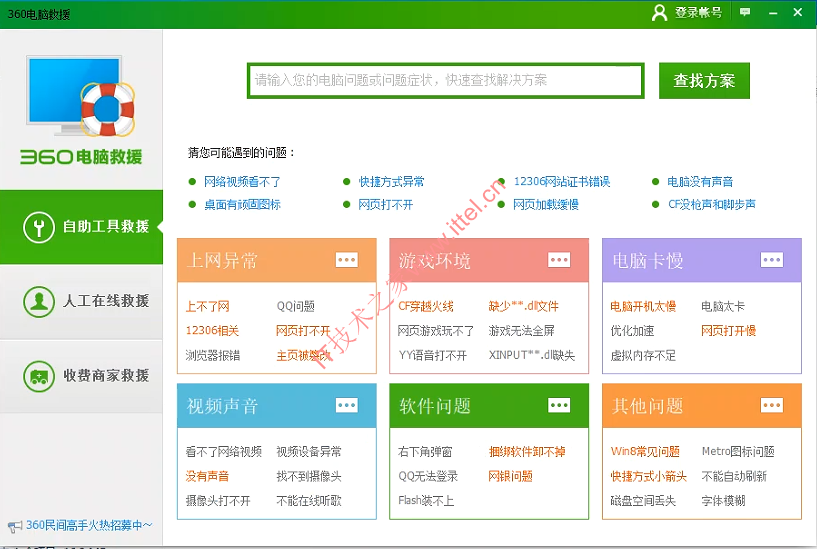The height and width of the screenshot is (549, 817).
Task: Click the 网页加载缓慢 suggestion link
Action: pyautogui.click(x=546, y=205)
